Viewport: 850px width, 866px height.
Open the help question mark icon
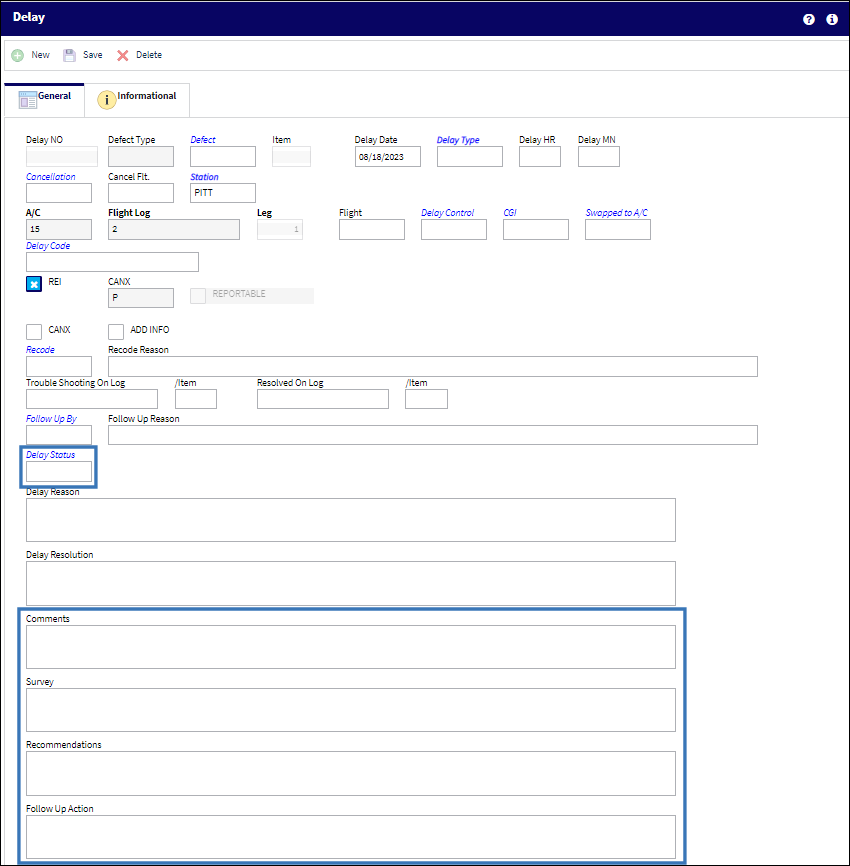(x=809, y=19)
